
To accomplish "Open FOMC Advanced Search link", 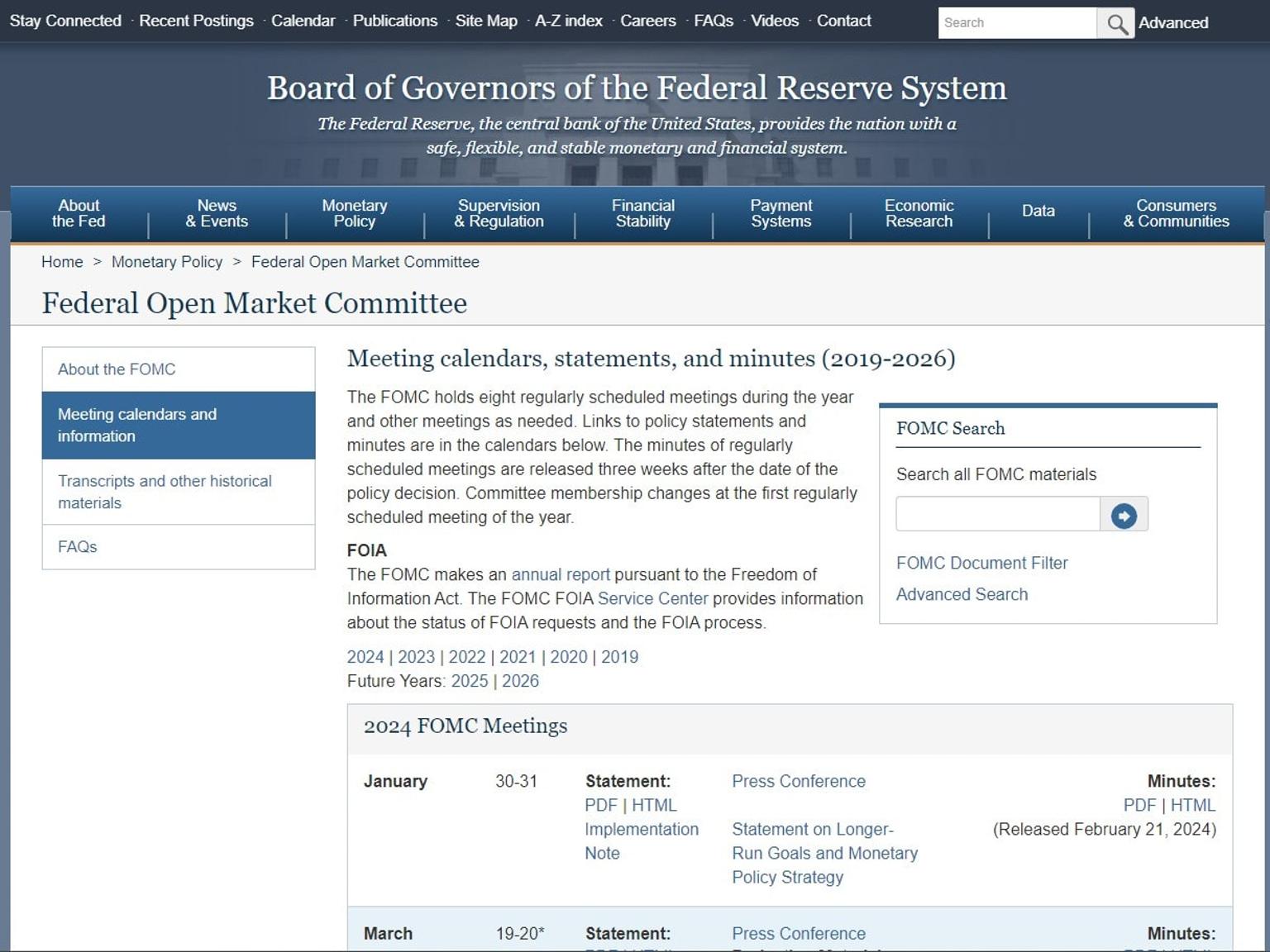I will point(962,595).
